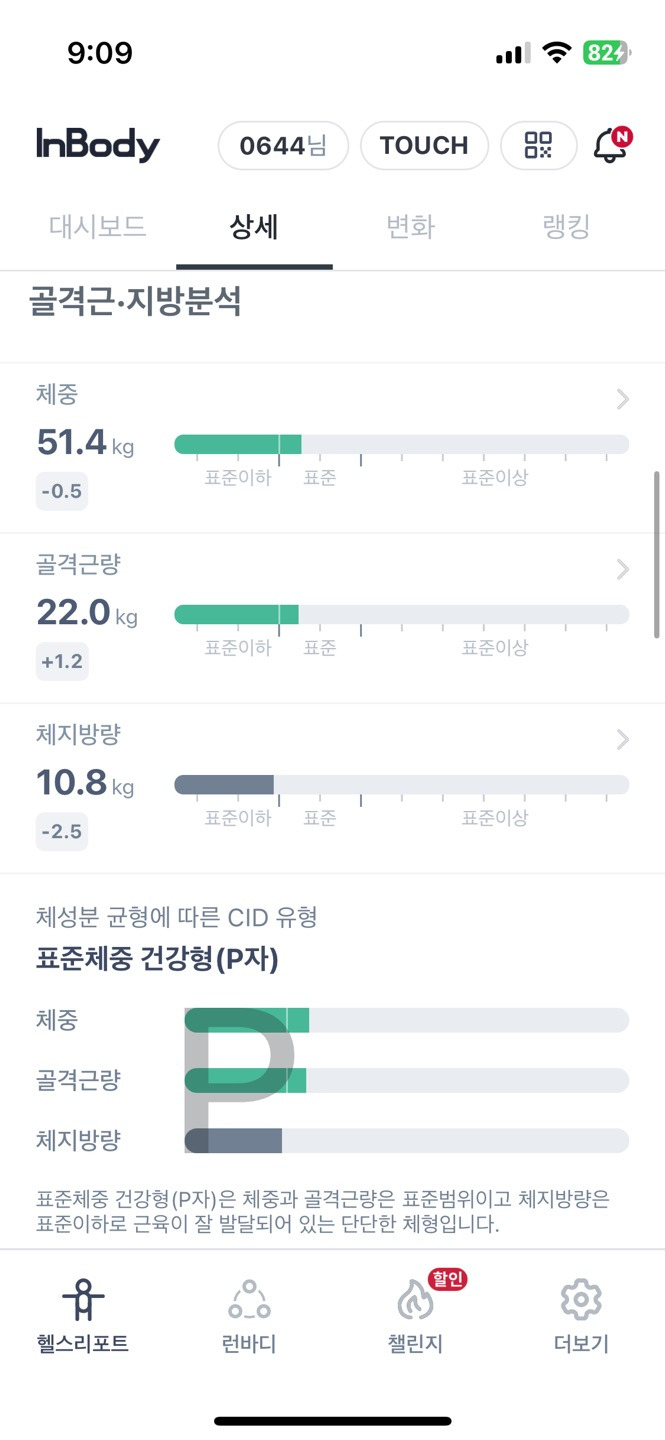Switch to the 대시보드 tab
Viewport: 665px width, 1440px height.
point(97,227)
